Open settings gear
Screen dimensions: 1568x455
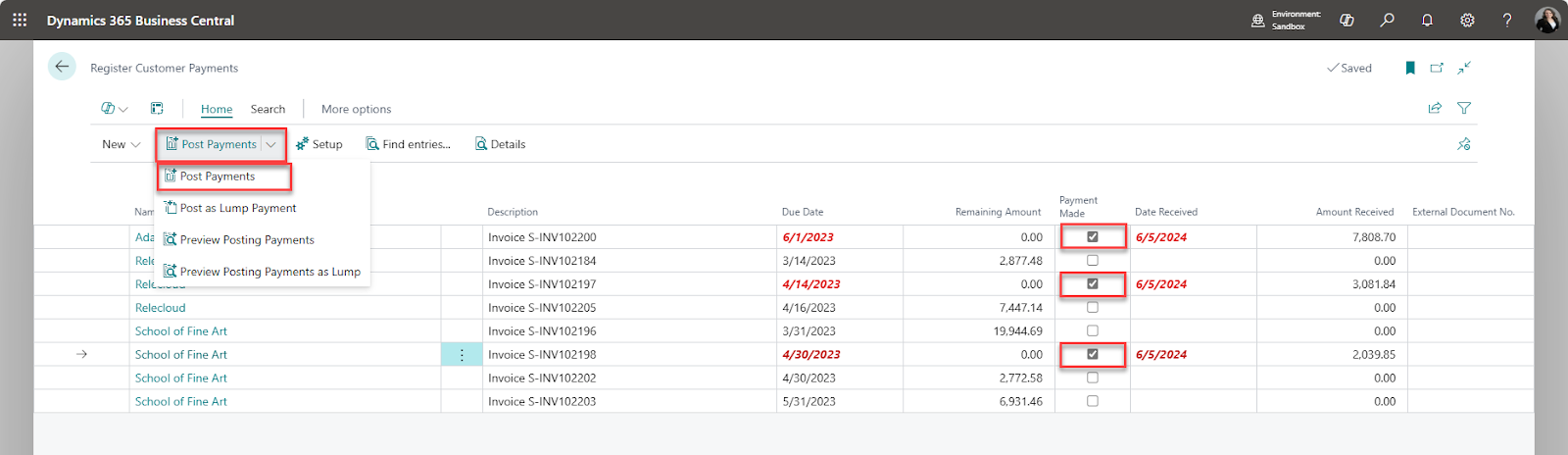click(1467, 20)
